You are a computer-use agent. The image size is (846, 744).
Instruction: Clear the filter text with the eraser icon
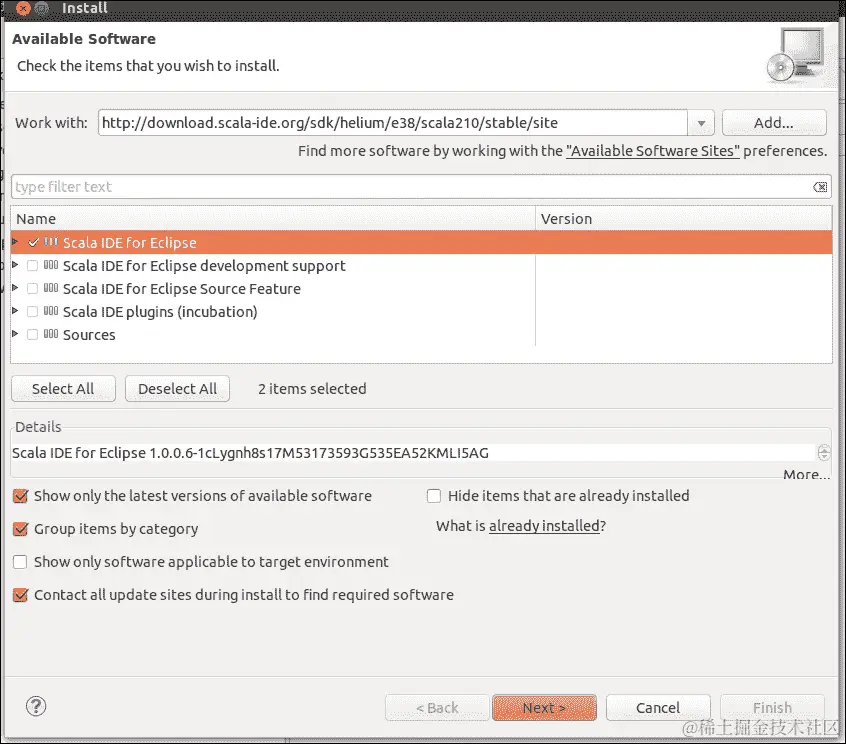[x=820, y=187]
